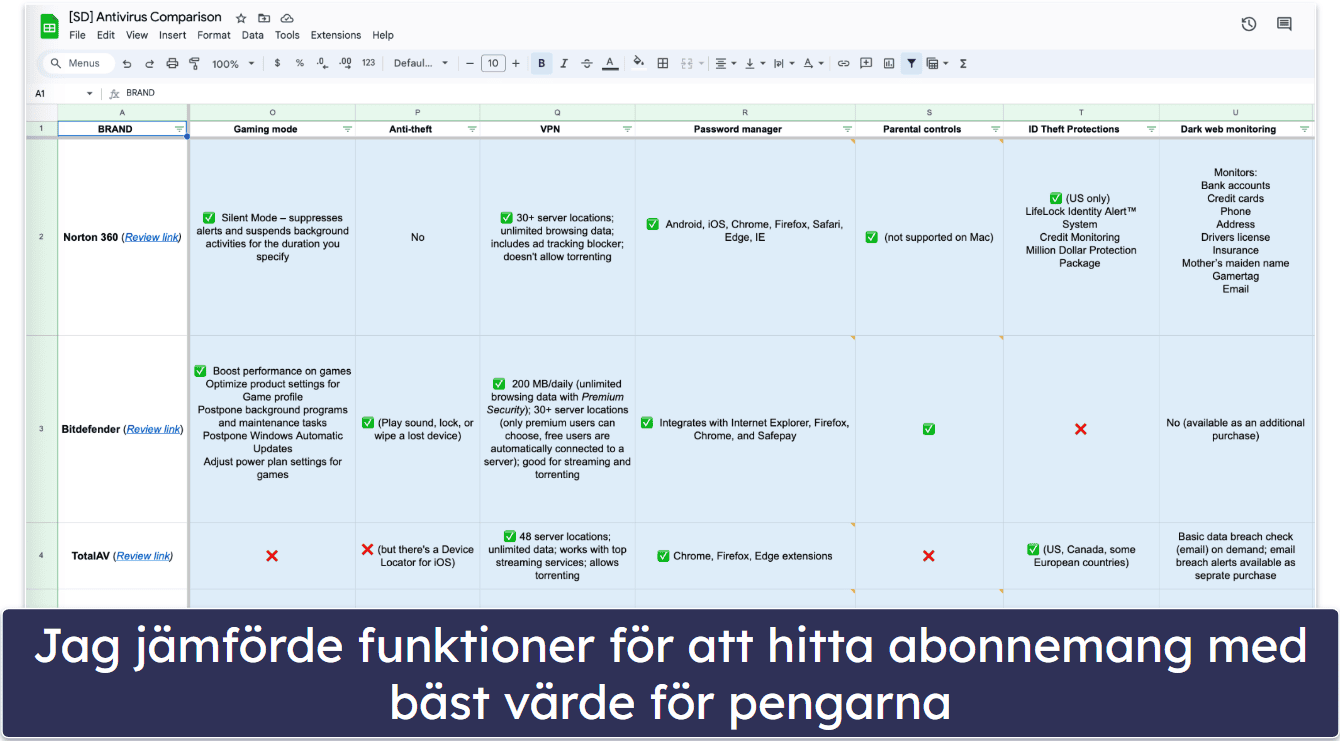The width and height of the screenshot is (1340, 741).
Task: Toggle strikethrough formatting
Action: coord(587,63)
